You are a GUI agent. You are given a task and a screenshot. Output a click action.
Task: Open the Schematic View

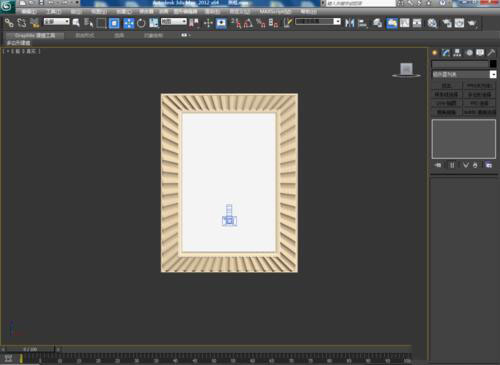pos(417,23)
